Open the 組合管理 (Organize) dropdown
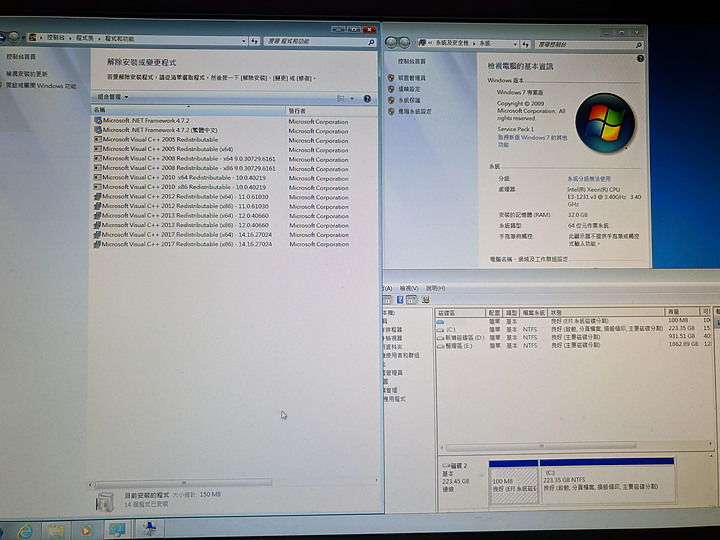Viewport: 720px width, 540px height. 113,97
